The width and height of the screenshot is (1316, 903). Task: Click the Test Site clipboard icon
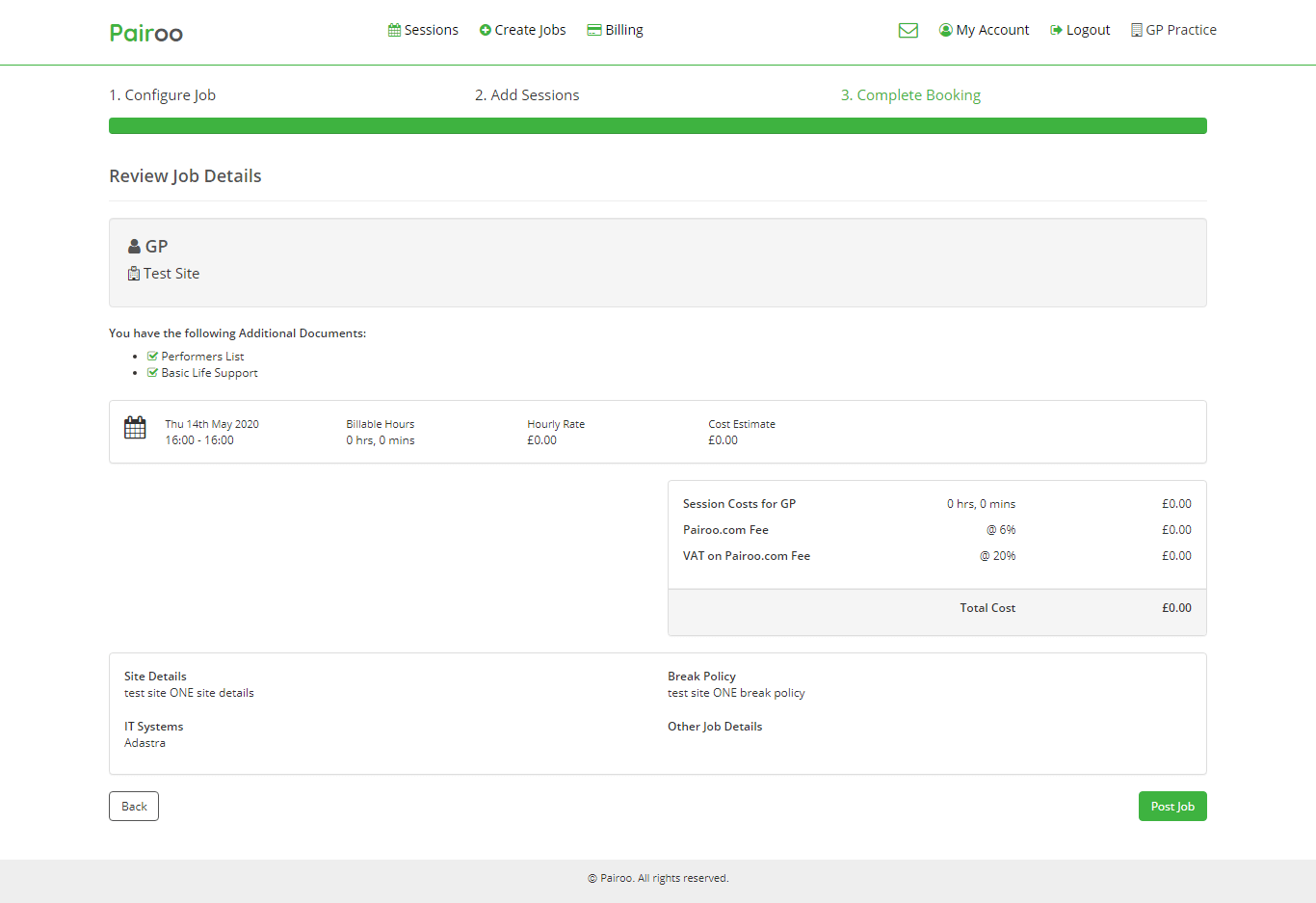point(134,274)
